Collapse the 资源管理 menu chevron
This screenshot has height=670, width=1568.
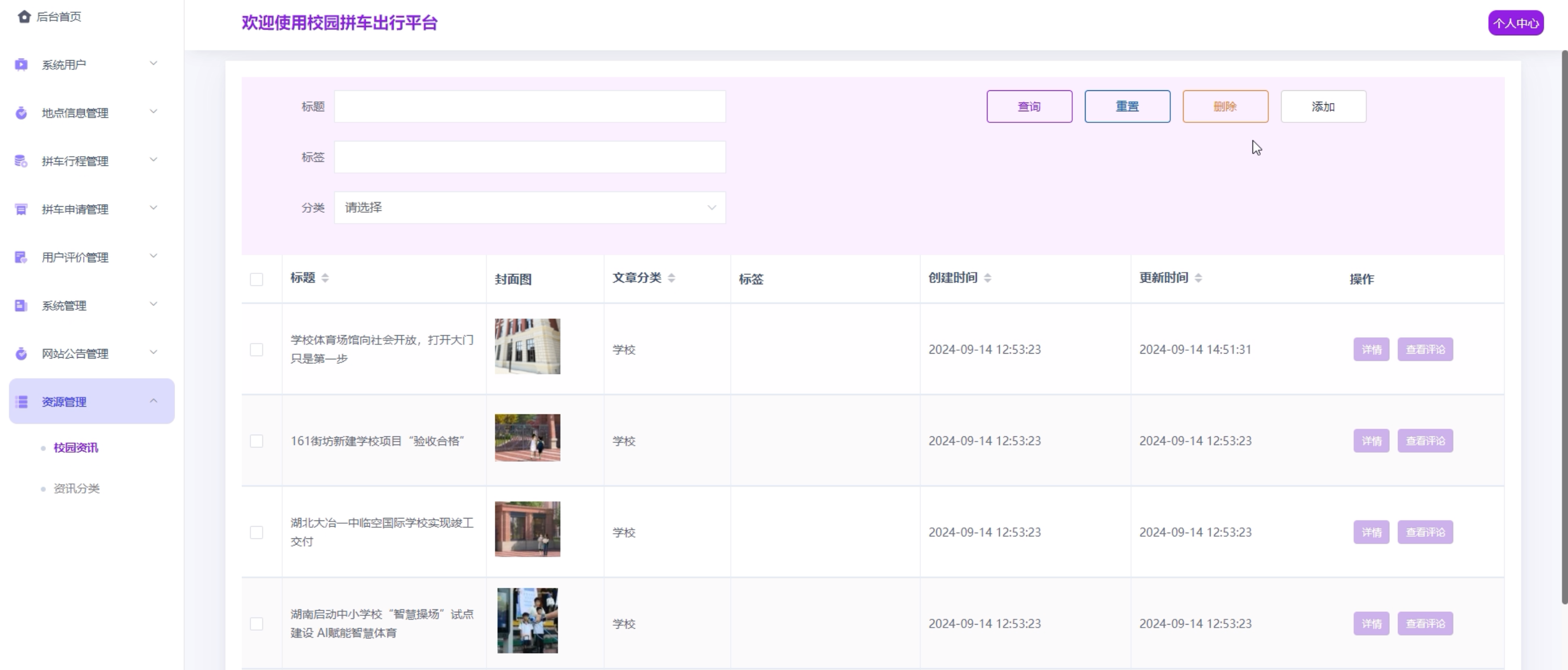153,401
